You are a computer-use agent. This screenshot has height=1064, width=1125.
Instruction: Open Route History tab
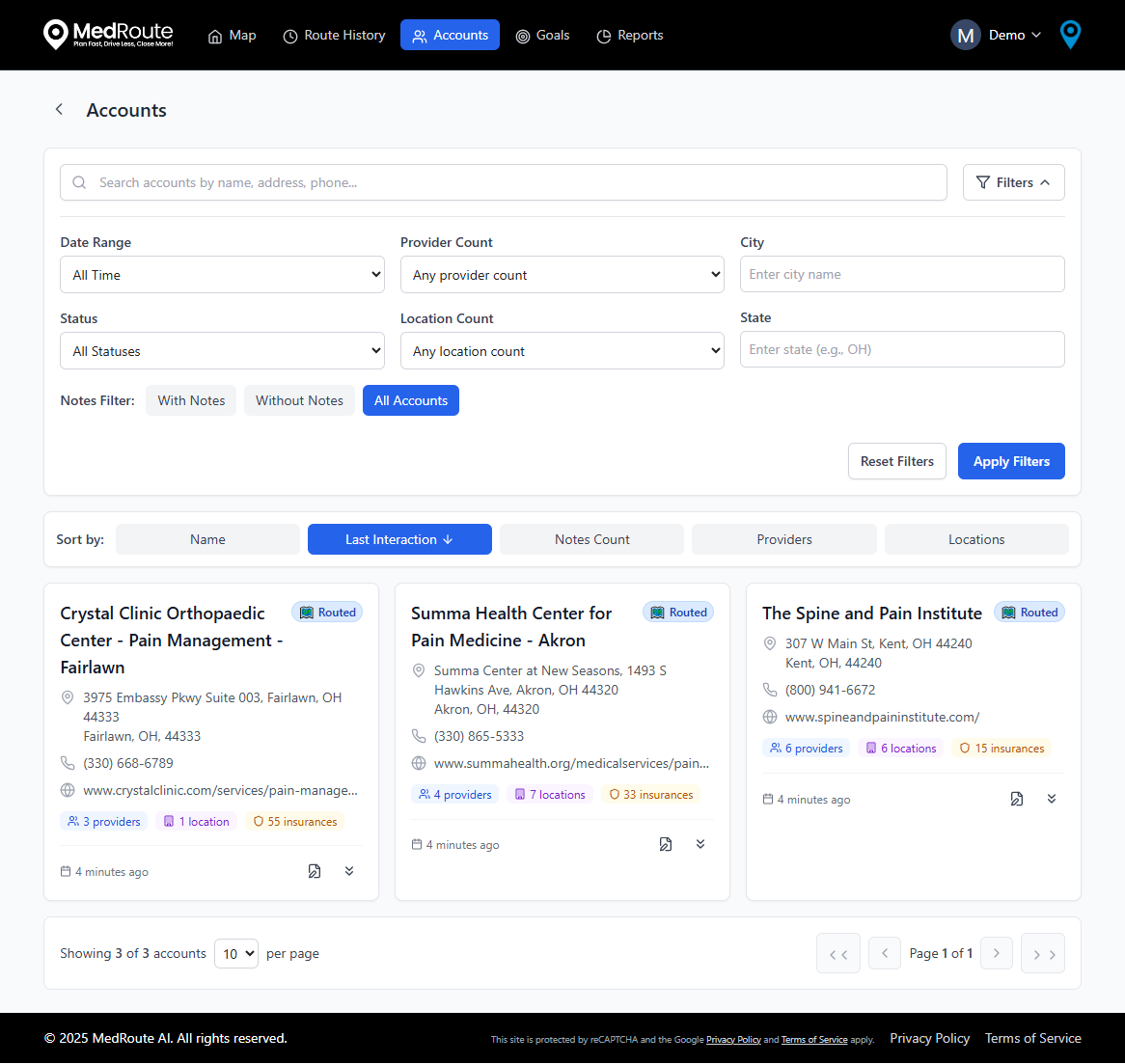coord(334,35)
